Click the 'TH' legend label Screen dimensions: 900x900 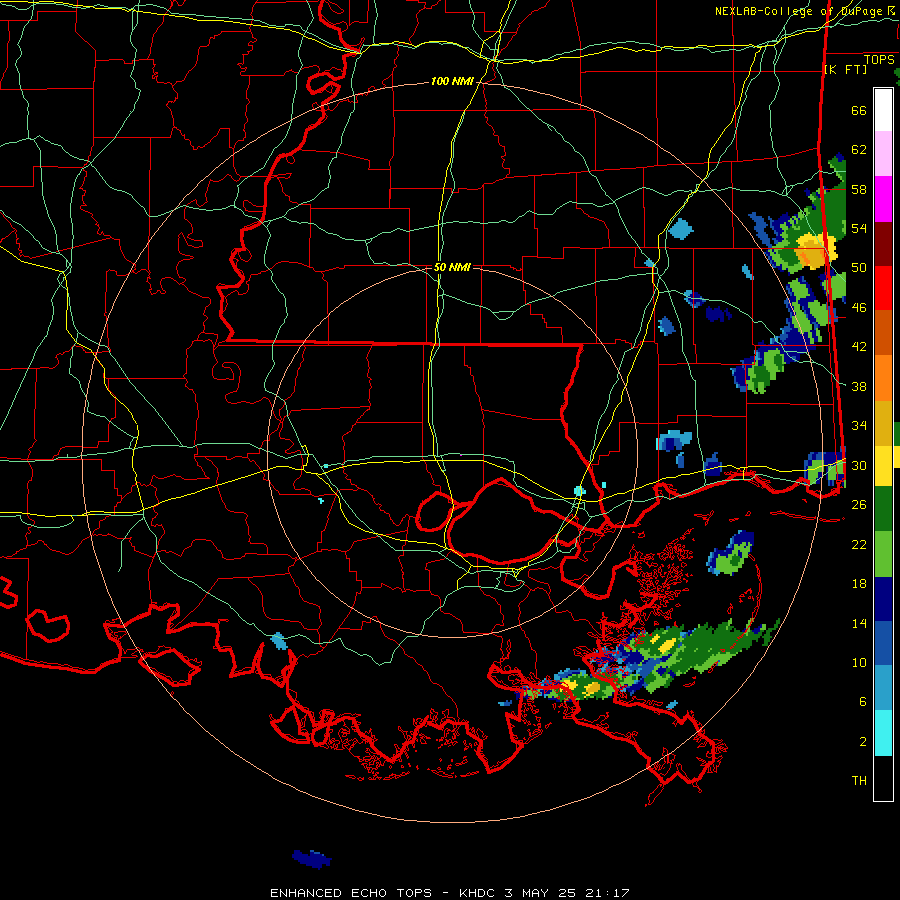click(x=859, y=781)
